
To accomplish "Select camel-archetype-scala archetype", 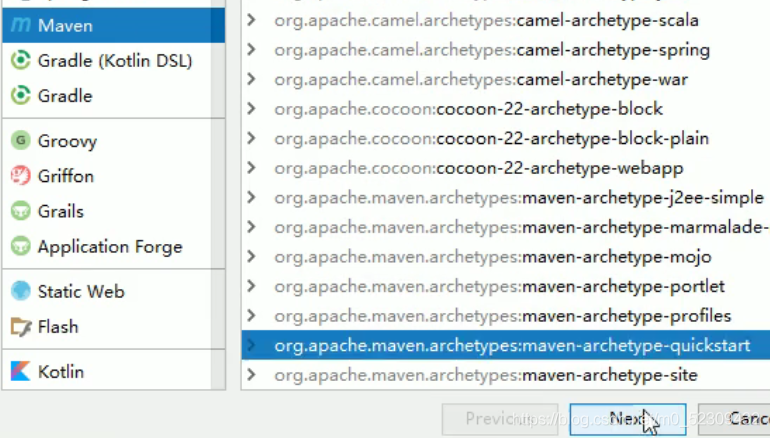I will coord(486,20).
